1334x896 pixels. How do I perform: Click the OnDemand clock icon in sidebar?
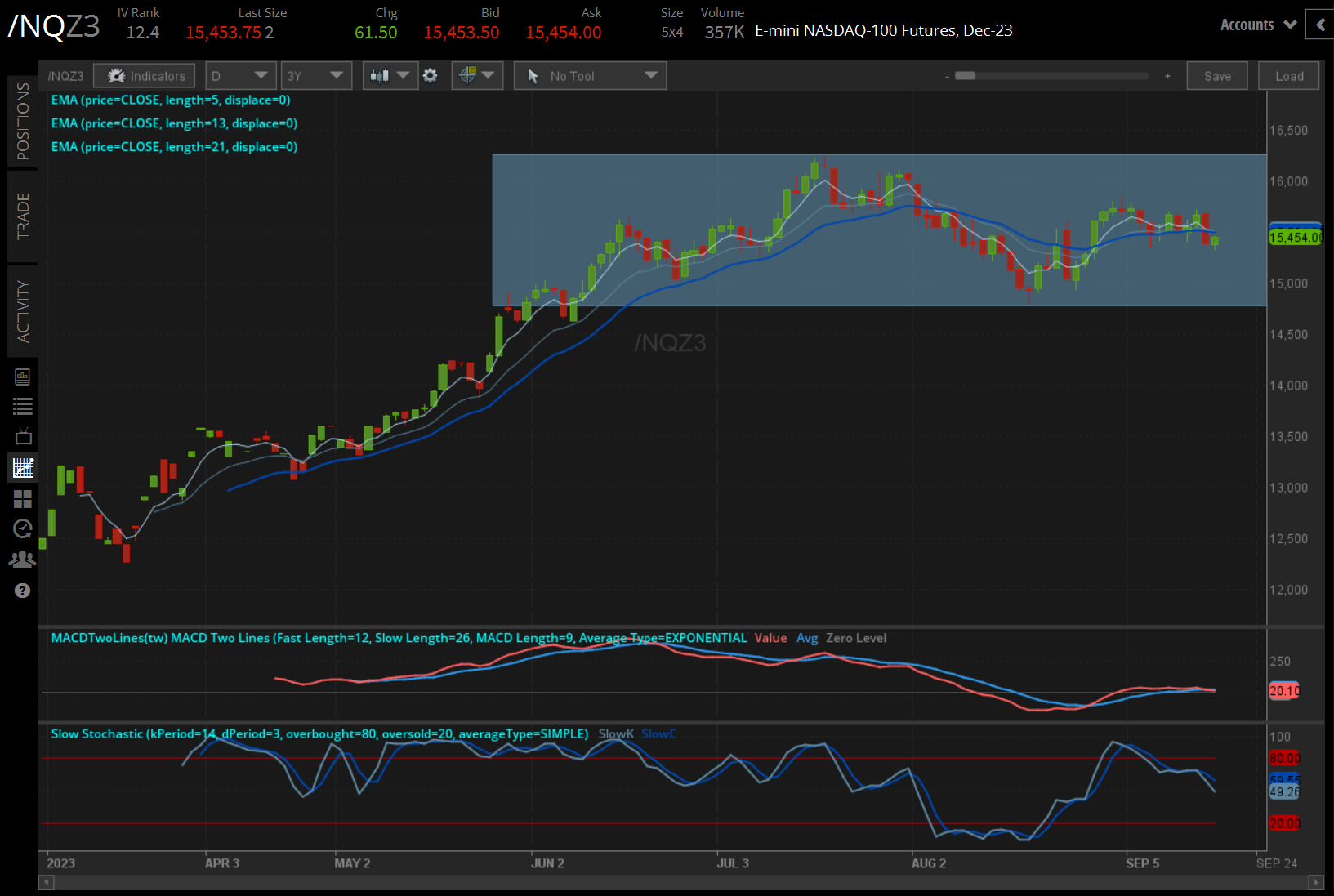(23, 529)
